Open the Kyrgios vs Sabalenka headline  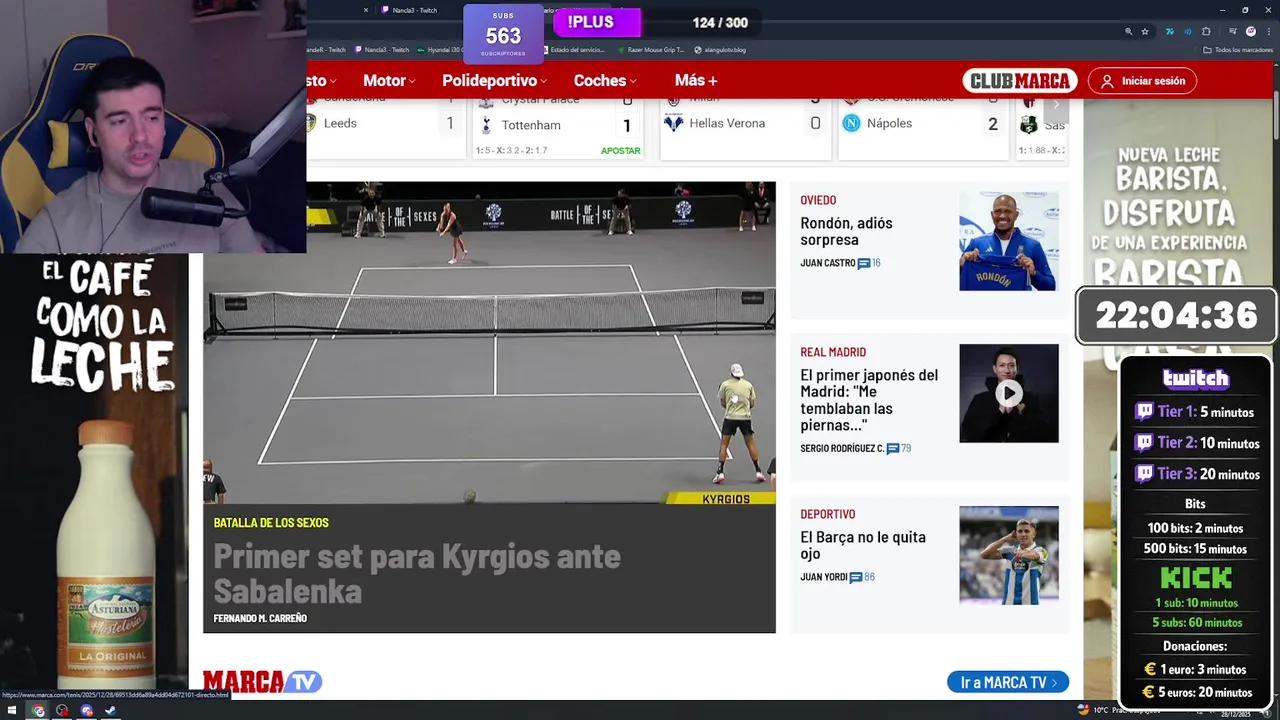(417, 573)
